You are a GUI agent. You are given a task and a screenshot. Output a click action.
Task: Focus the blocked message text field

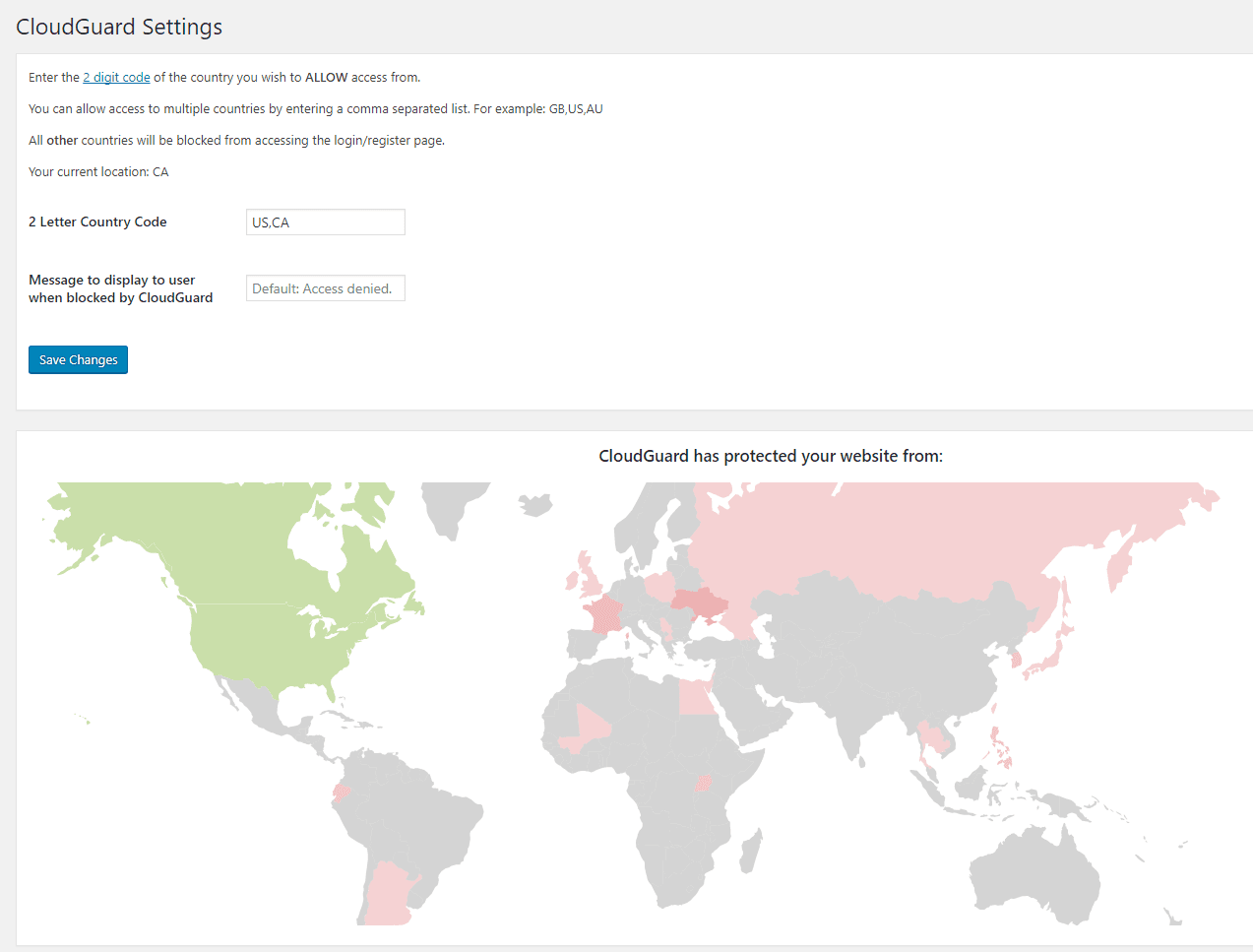[x=325, y=288]
